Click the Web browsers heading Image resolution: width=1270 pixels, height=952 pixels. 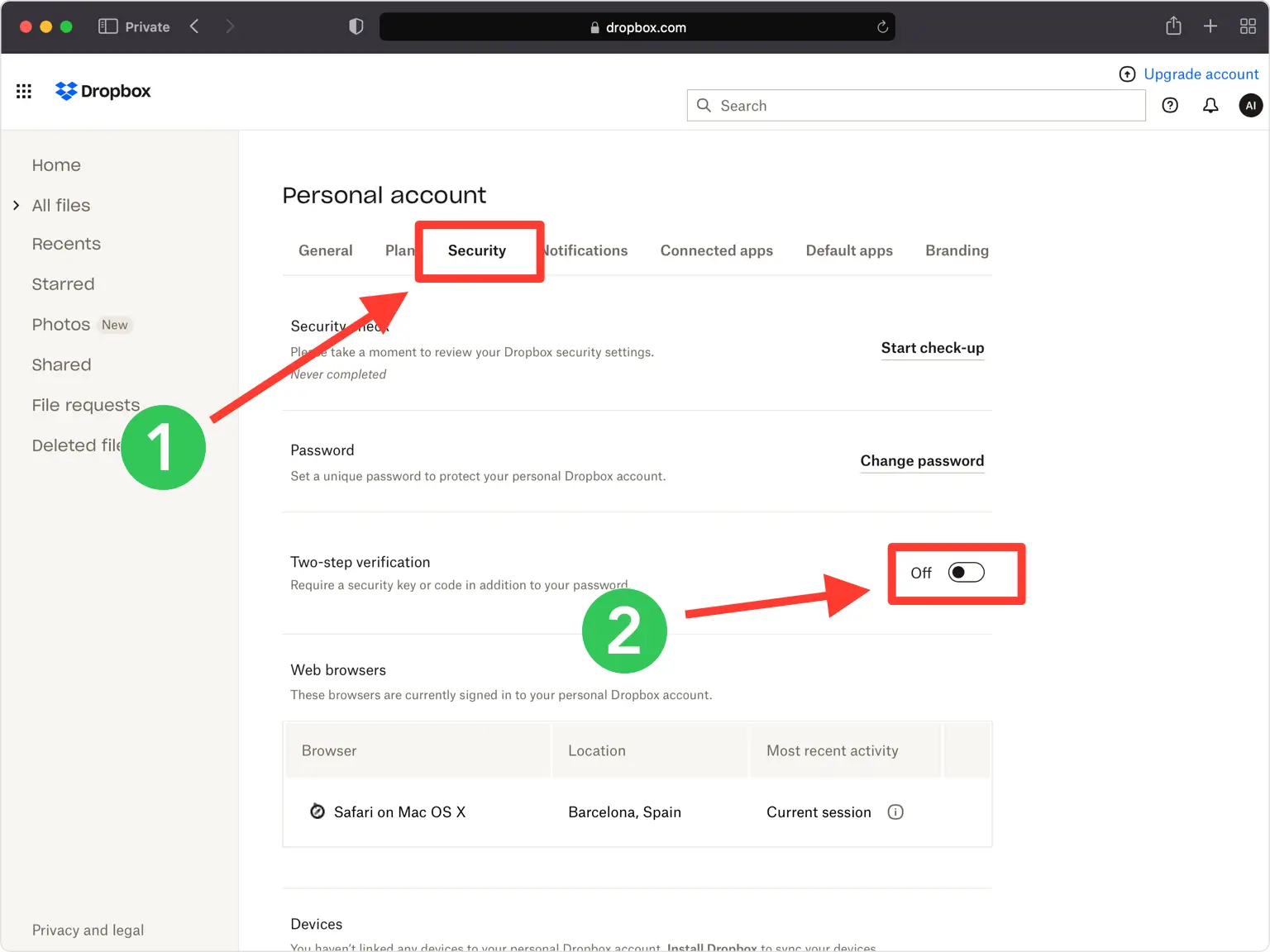[x=338, y=670]
